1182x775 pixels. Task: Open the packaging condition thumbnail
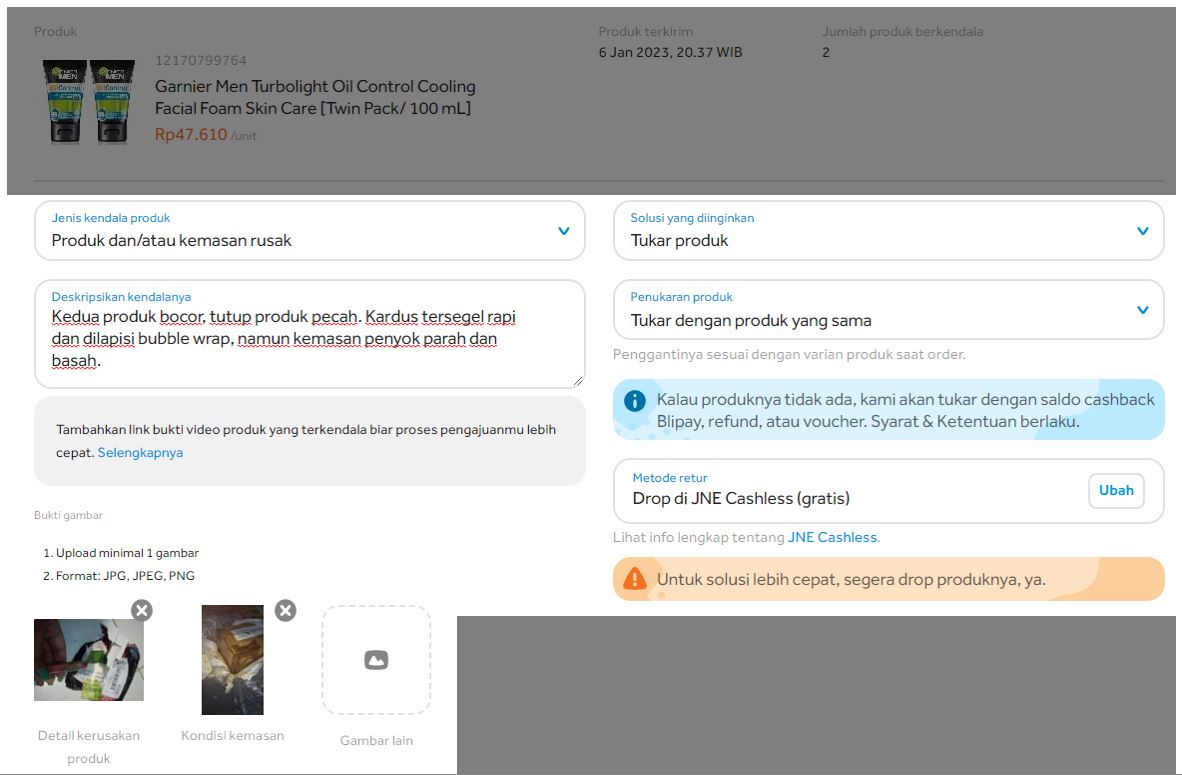click(232, 660)
